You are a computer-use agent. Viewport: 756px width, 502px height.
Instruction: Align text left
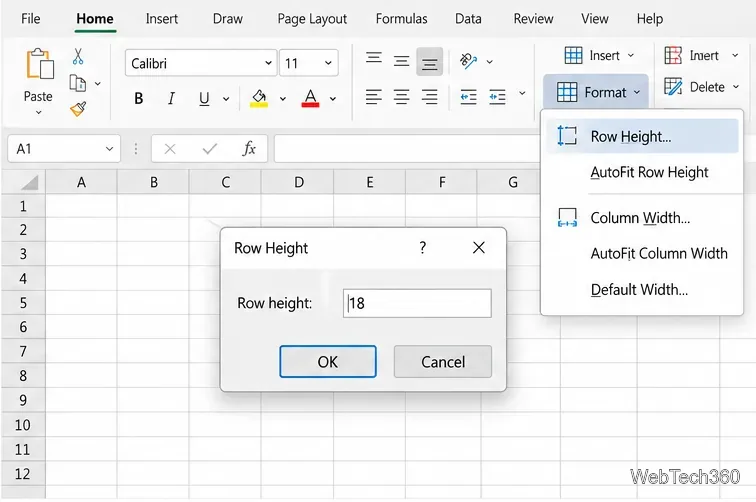pyautogui.click(x=374, y=97)
